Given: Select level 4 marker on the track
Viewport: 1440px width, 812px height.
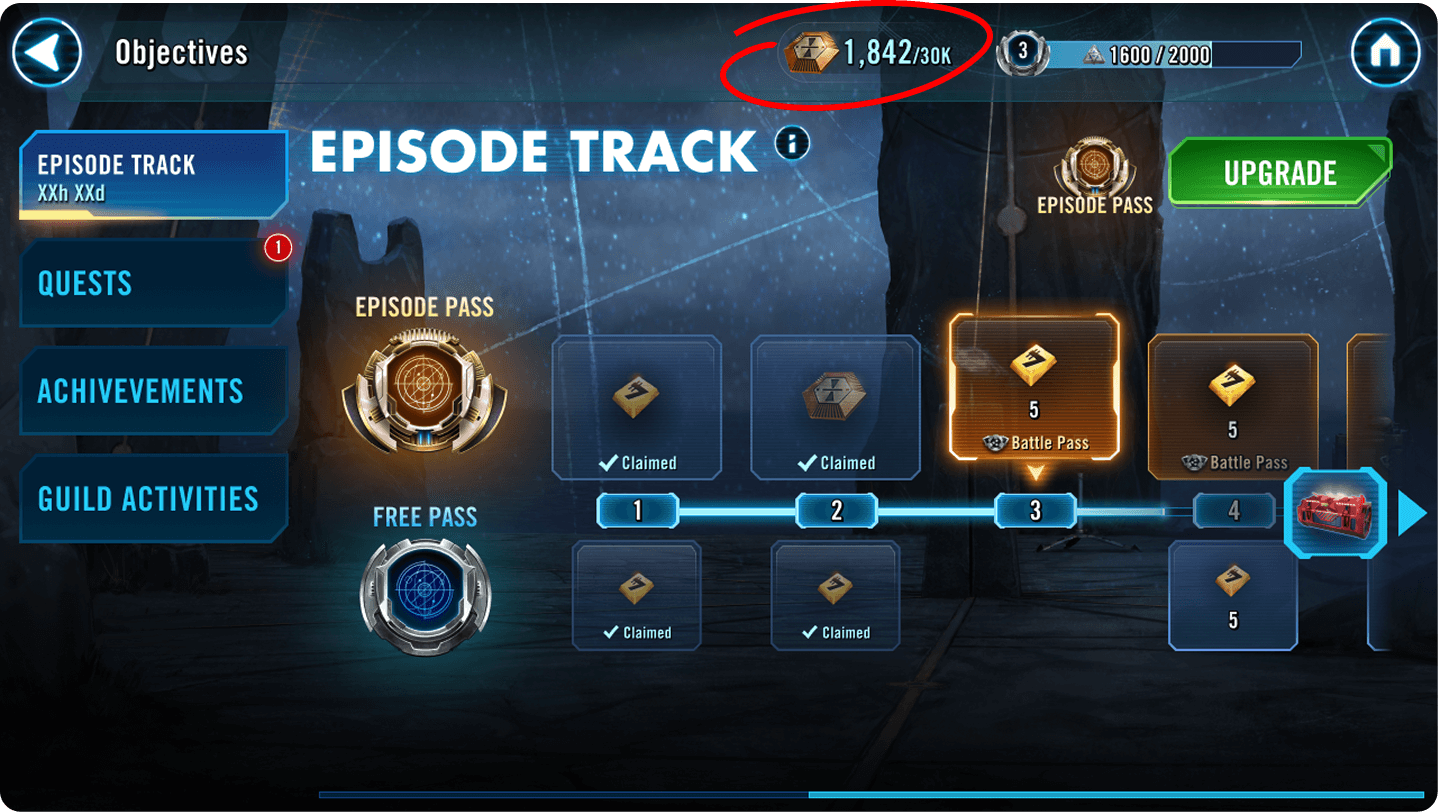Looking at the screenshot, I should click(x=1234, y=511).
